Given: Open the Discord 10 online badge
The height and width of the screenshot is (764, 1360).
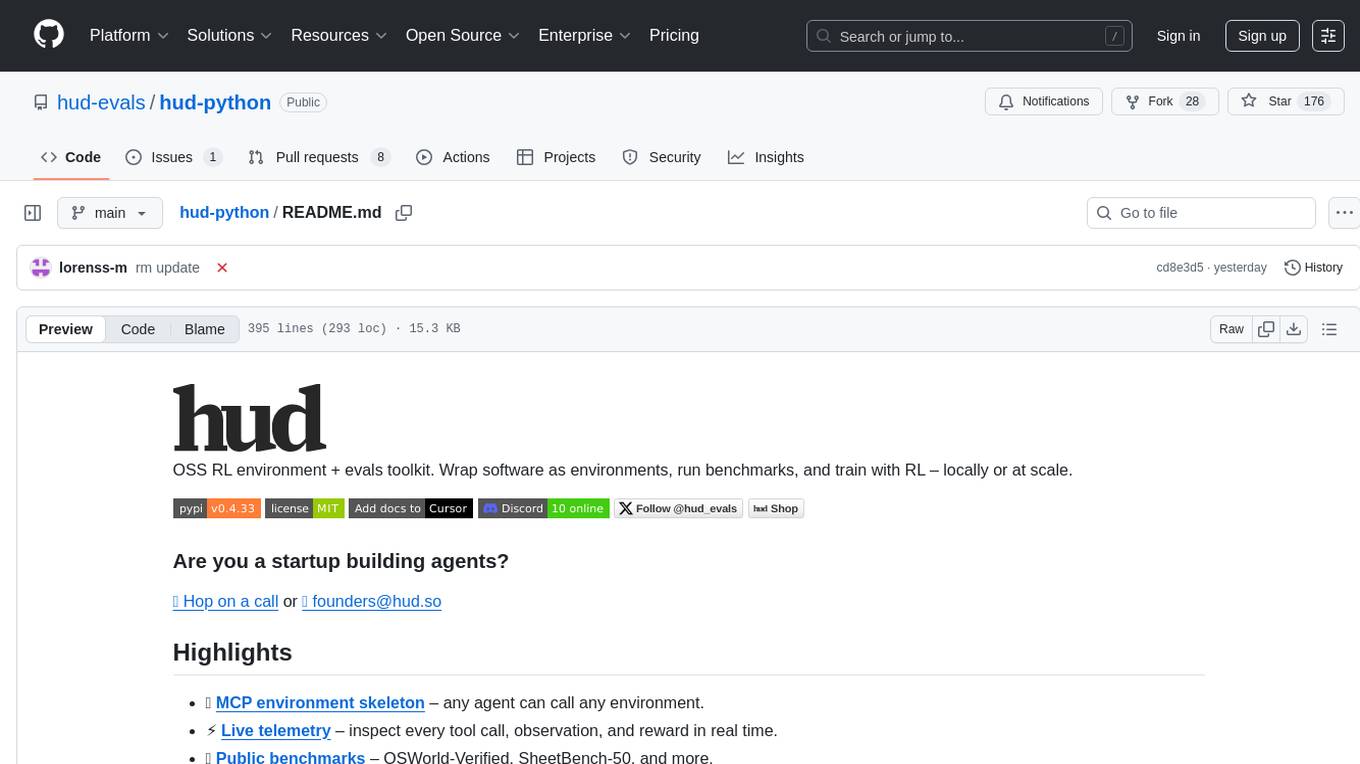Looking at the screenshot, I should (x=543, y=508).
